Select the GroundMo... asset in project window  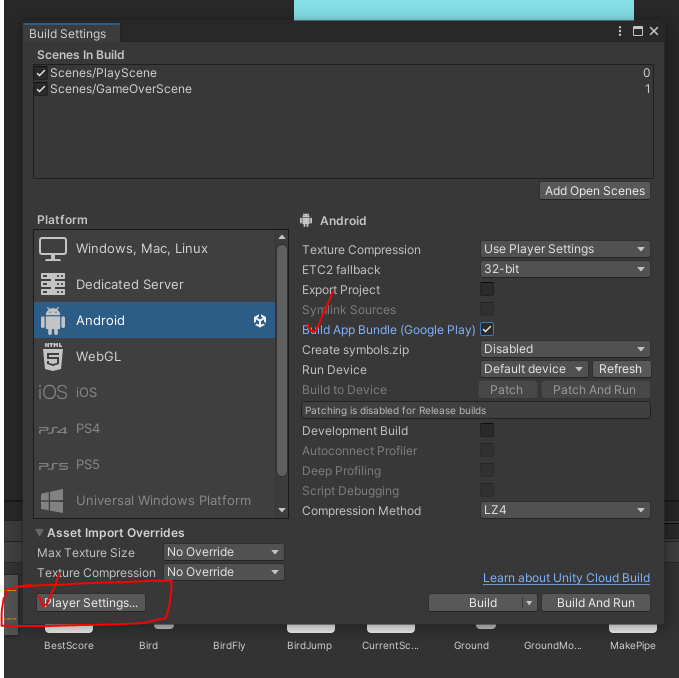pyautogui.click(x=553, y=645)
